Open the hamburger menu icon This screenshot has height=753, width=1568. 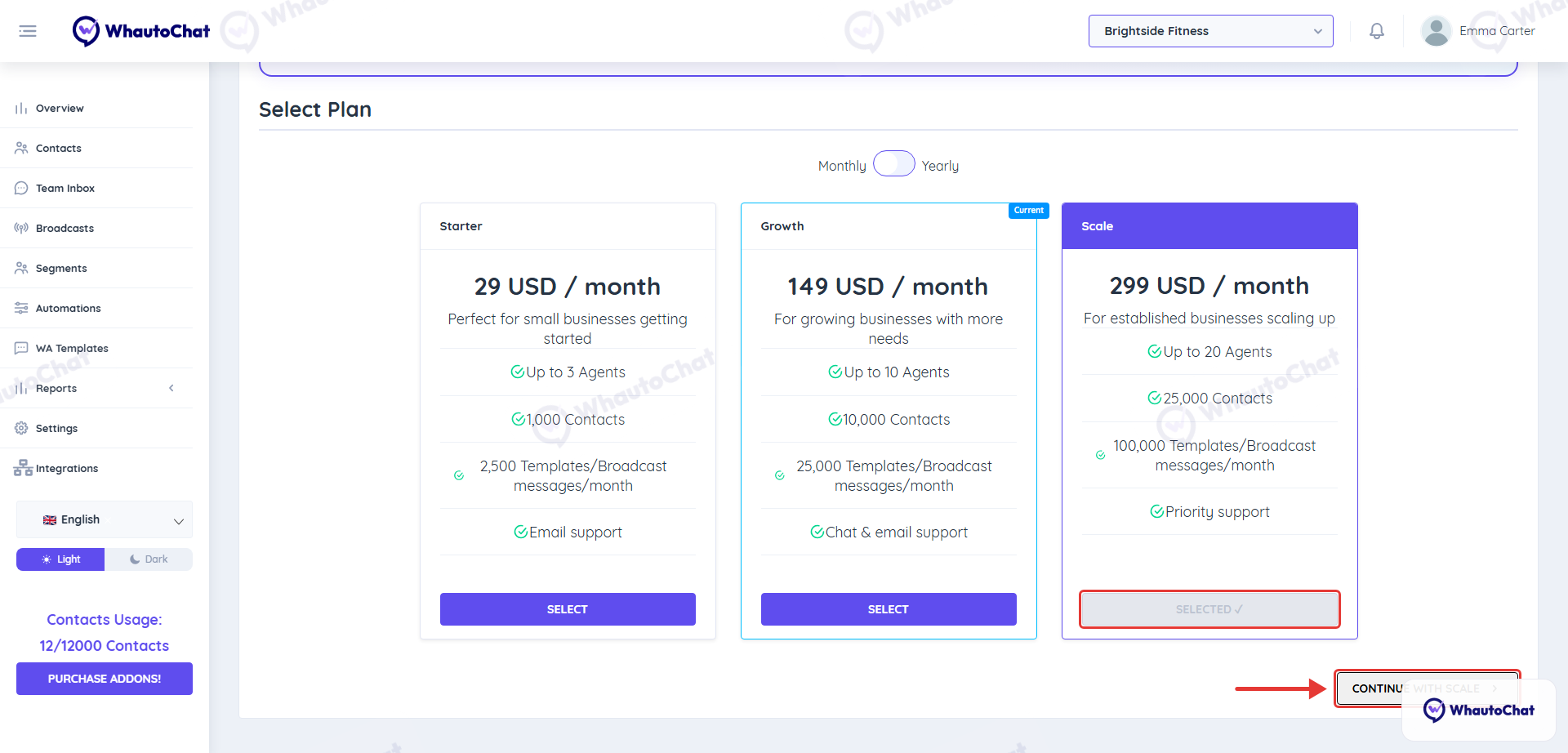point(28,31)
